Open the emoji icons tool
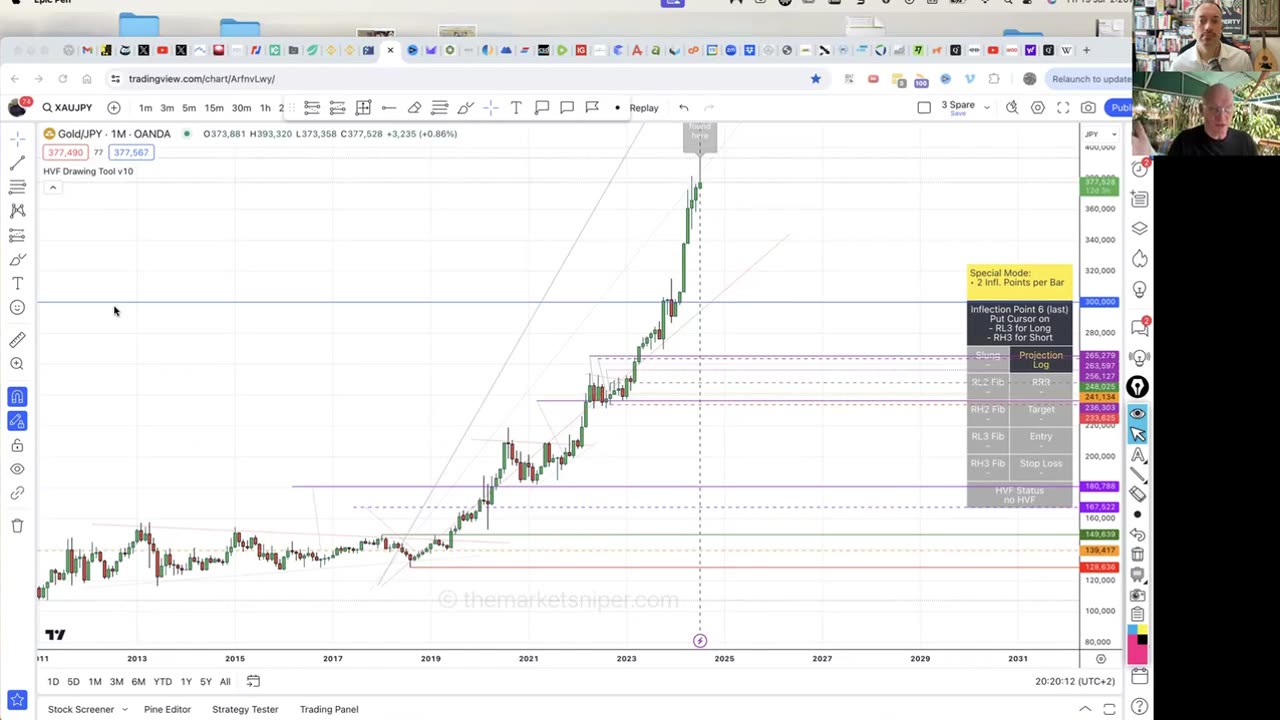The height and width of the screenshot is (720, 1280). click(17, 308)
